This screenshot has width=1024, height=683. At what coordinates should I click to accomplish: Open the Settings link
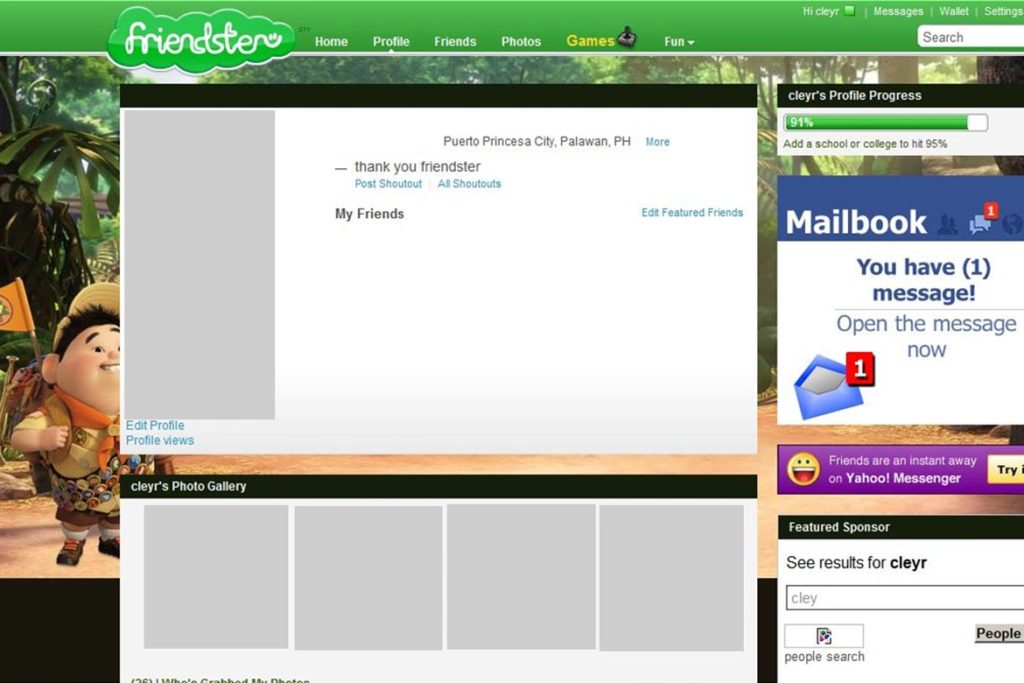pos(1003,11)
